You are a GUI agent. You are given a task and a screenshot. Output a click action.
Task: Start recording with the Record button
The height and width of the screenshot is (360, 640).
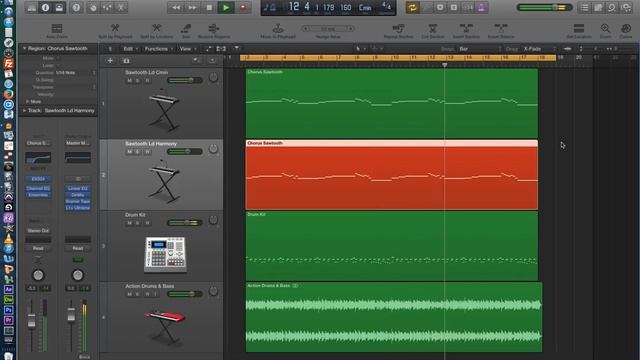pyautogui.click(x=242, y=7)
